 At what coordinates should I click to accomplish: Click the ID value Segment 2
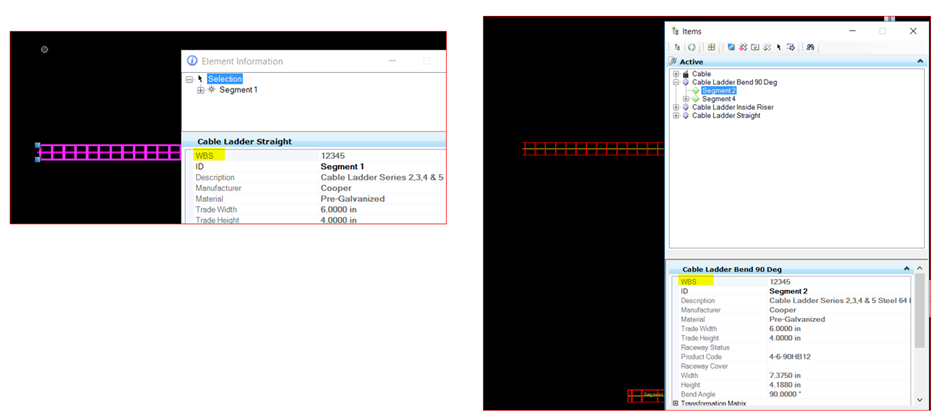pyautogui.click(x=789, y=291)
